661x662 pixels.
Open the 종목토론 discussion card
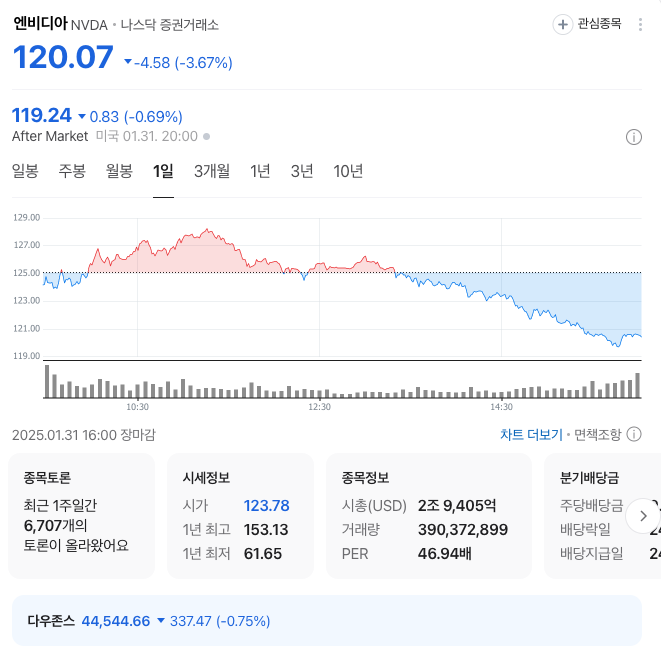click(81, 516)
